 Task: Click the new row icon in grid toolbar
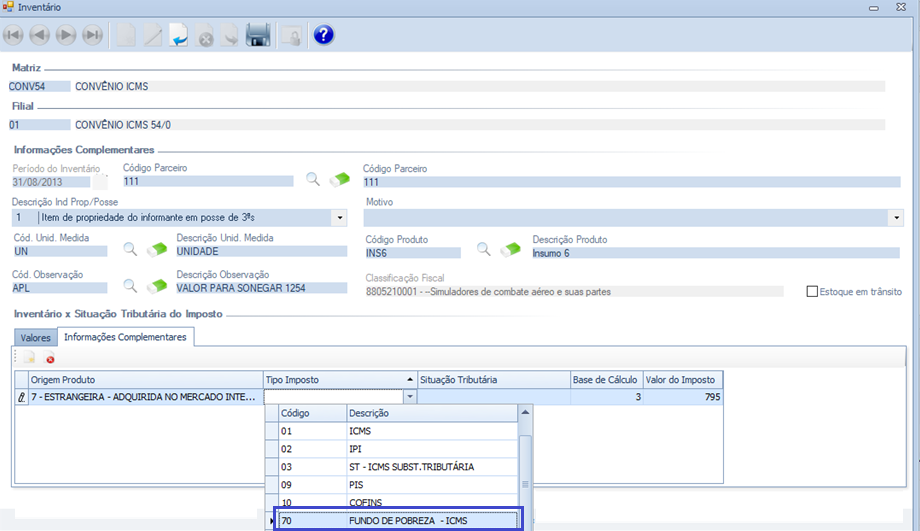(30, 359)
